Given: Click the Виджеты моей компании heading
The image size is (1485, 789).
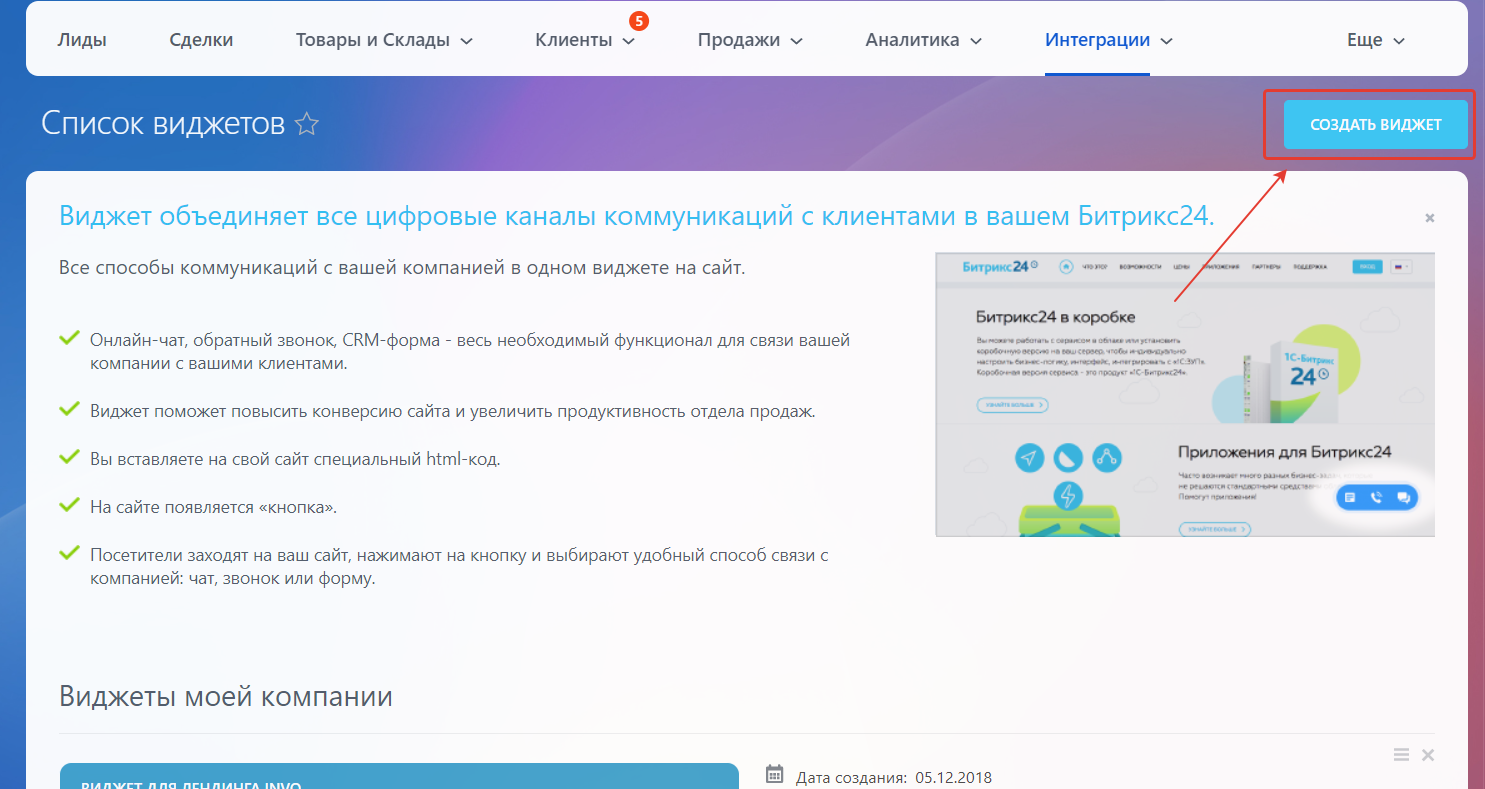Looking at the screenshot, I should coord(226,696).
